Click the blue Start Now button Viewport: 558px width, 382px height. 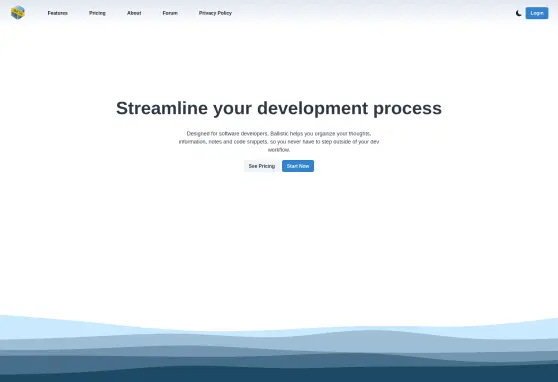click(x=298, y=166)
